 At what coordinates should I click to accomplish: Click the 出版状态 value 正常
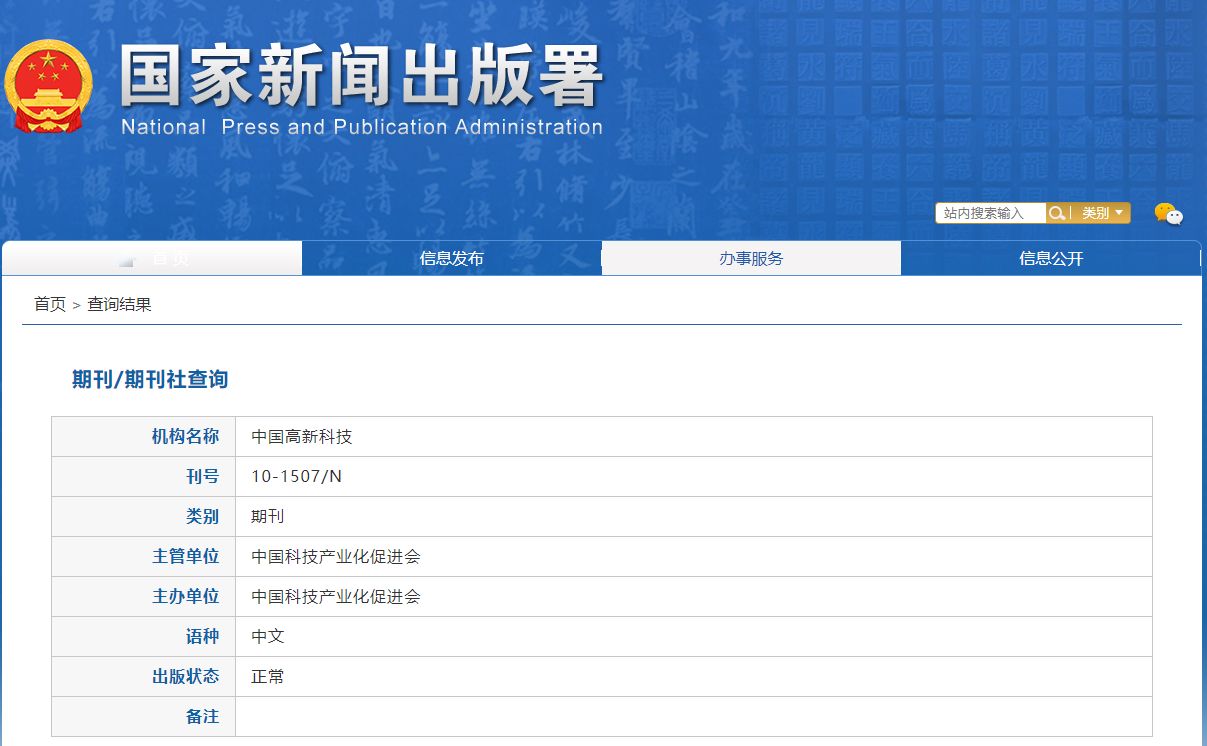(268, 677)
